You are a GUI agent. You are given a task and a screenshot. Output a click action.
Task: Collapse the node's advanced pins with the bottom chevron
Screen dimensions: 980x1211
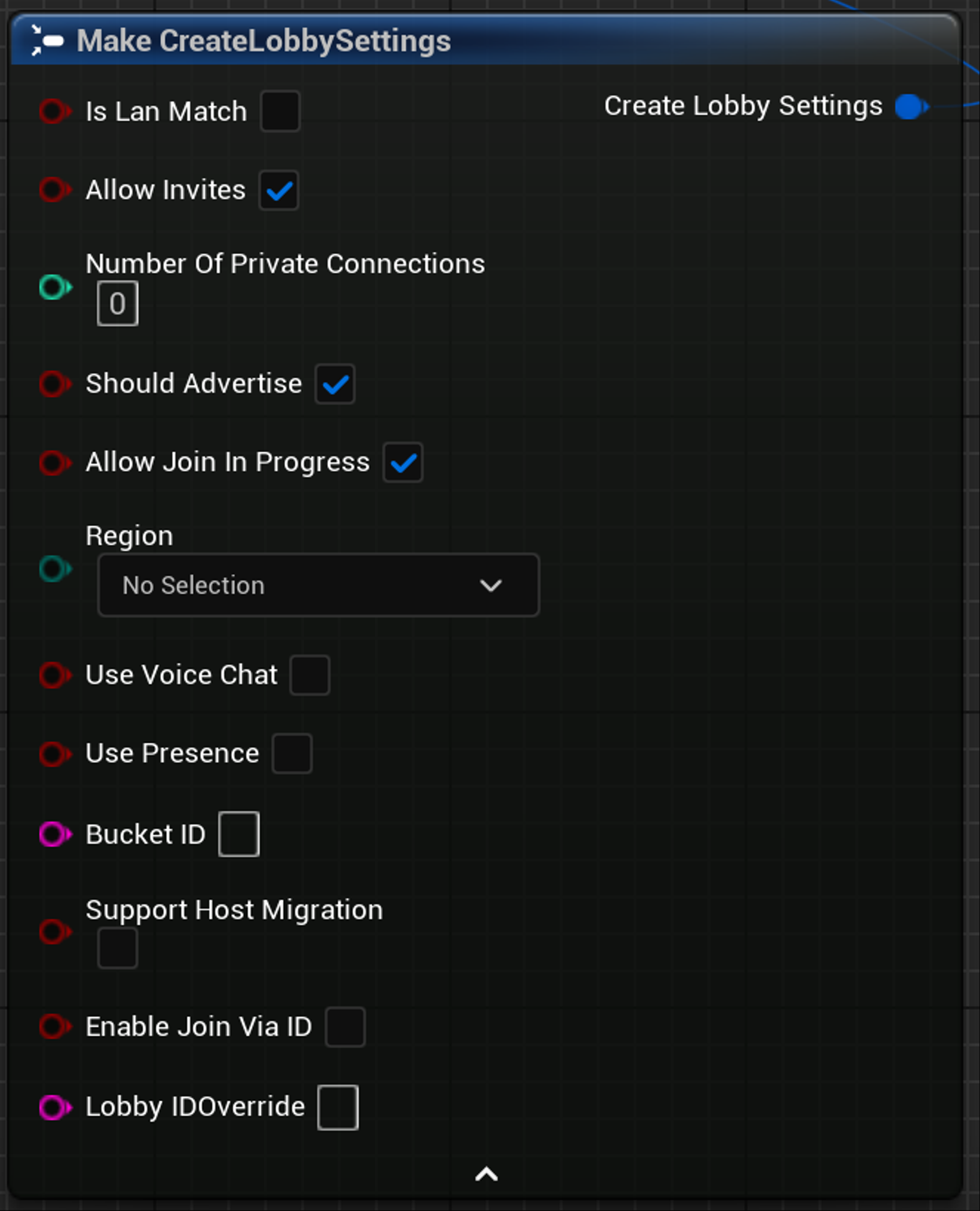pos(486,1175)
